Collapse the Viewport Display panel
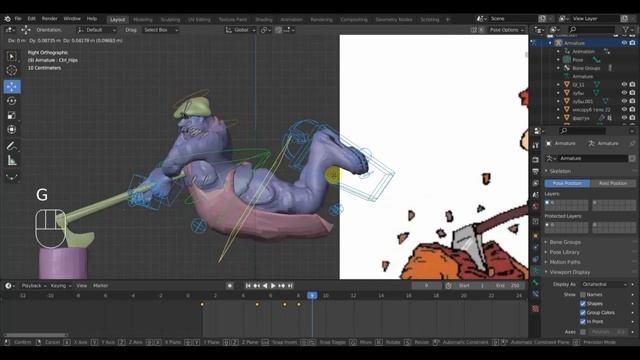This screenshot has height=360, width=640. tap(569, 272)
